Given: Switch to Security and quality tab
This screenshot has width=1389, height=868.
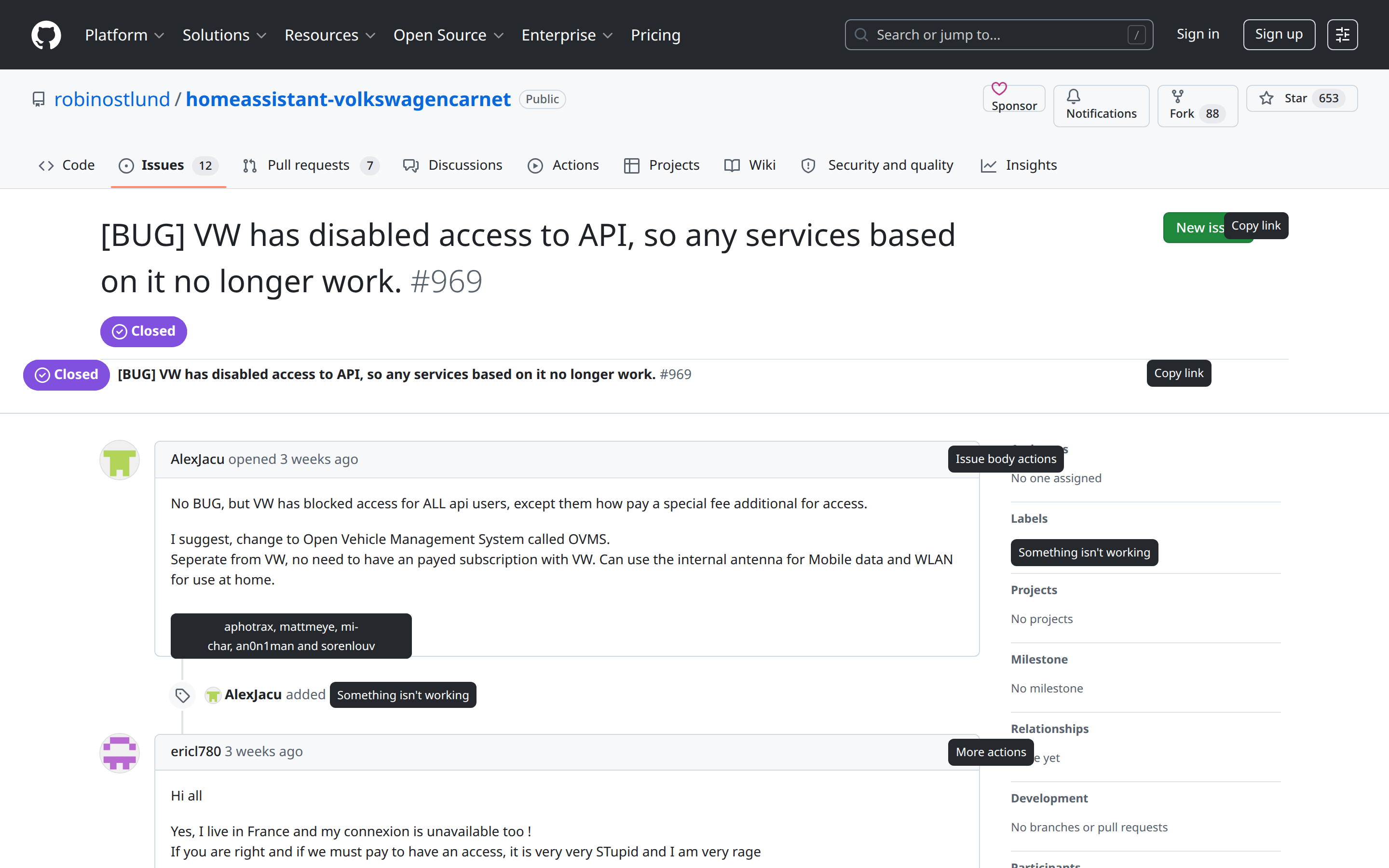Looking at the screenshot, I should coord(877,165).
